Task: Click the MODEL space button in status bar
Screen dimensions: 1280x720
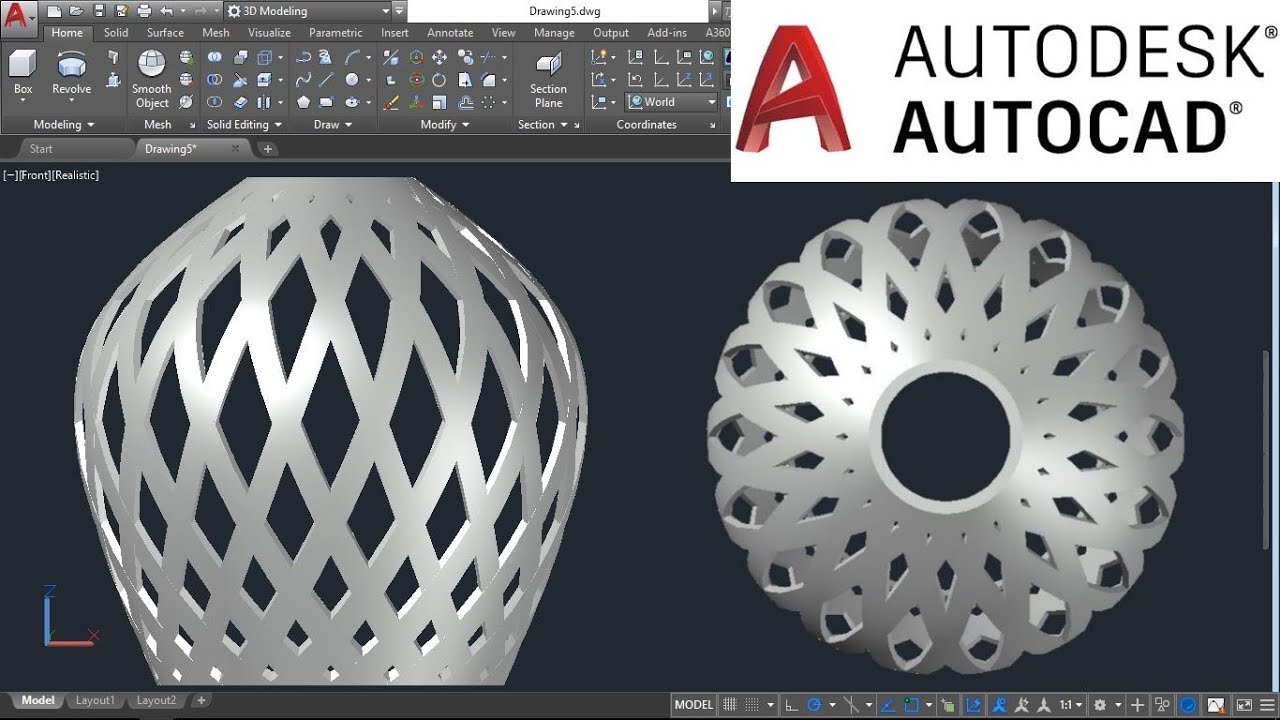Action: point(694,705)
